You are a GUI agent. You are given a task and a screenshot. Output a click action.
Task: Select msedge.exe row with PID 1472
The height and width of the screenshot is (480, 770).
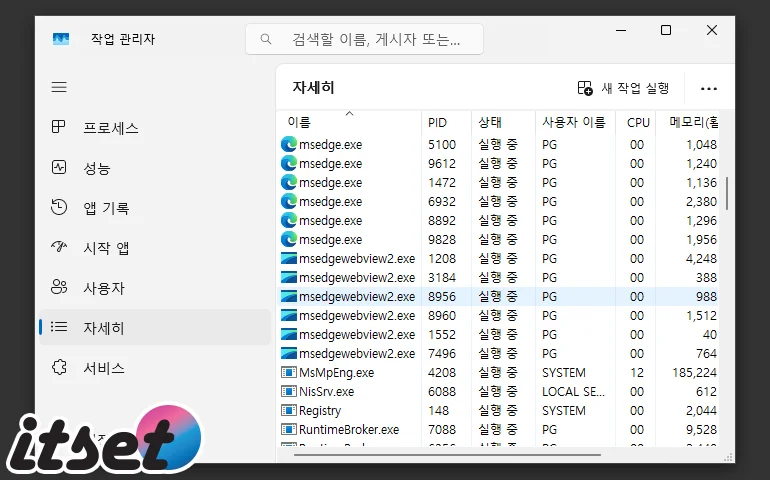(x=498, y=183)
